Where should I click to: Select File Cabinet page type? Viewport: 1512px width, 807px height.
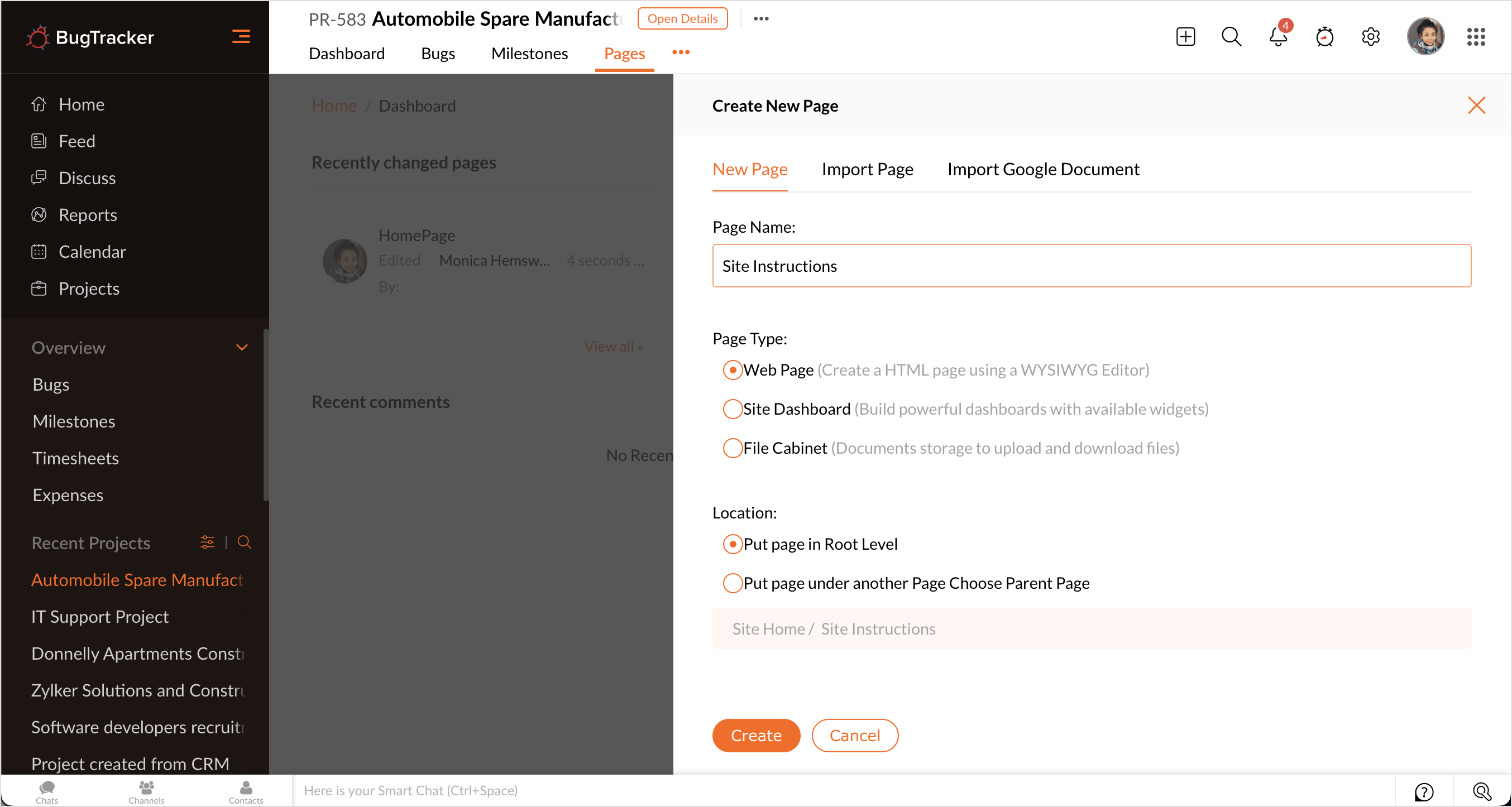coord(732,448)
